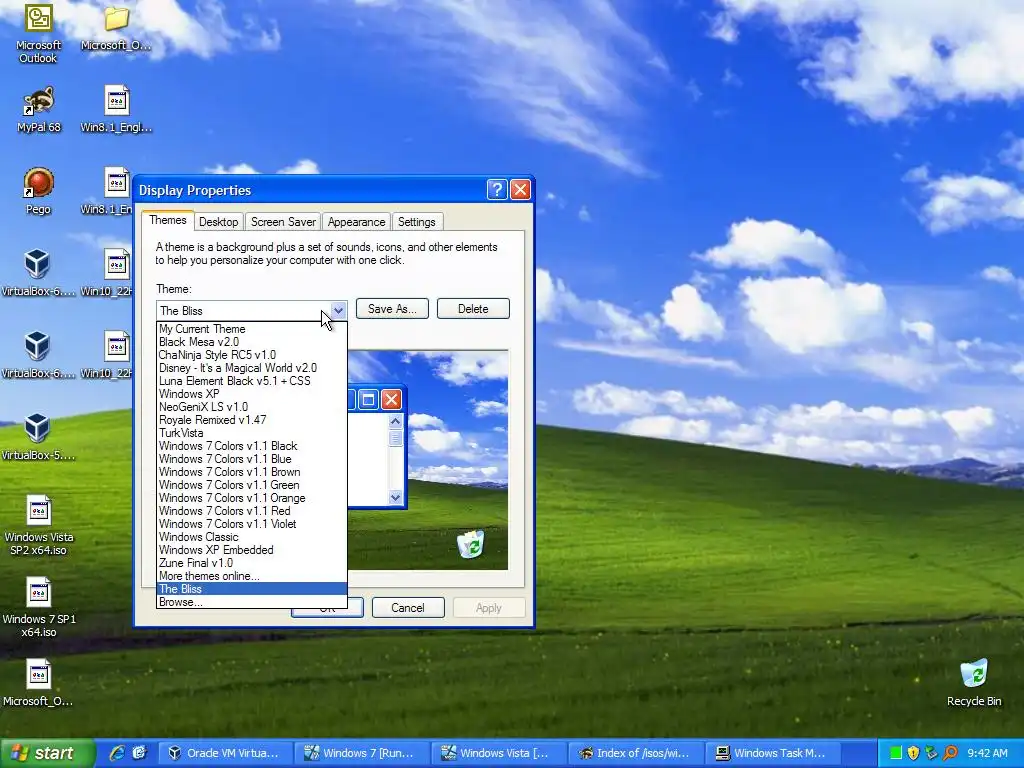
Task: Pick Luna Element Black v5.1 + CSS
Action: point(251,381)
